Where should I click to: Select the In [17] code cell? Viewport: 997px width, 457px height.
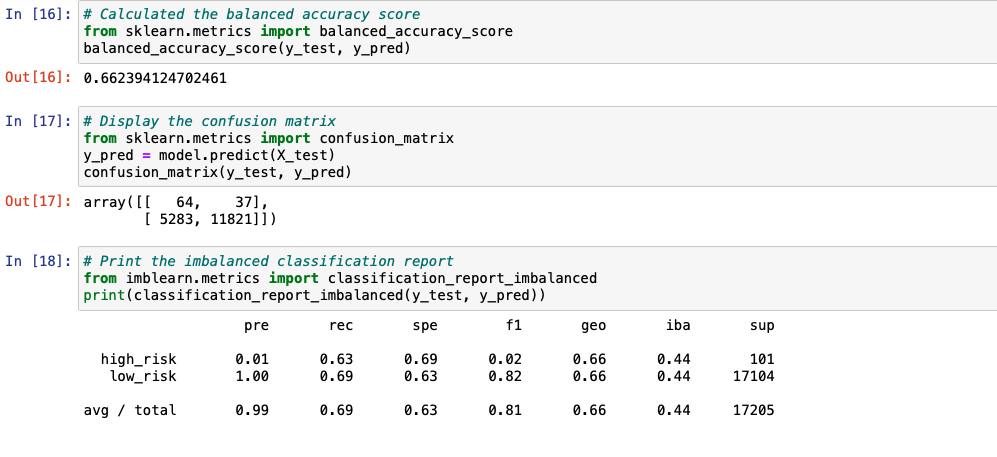[x=537, y=146]
